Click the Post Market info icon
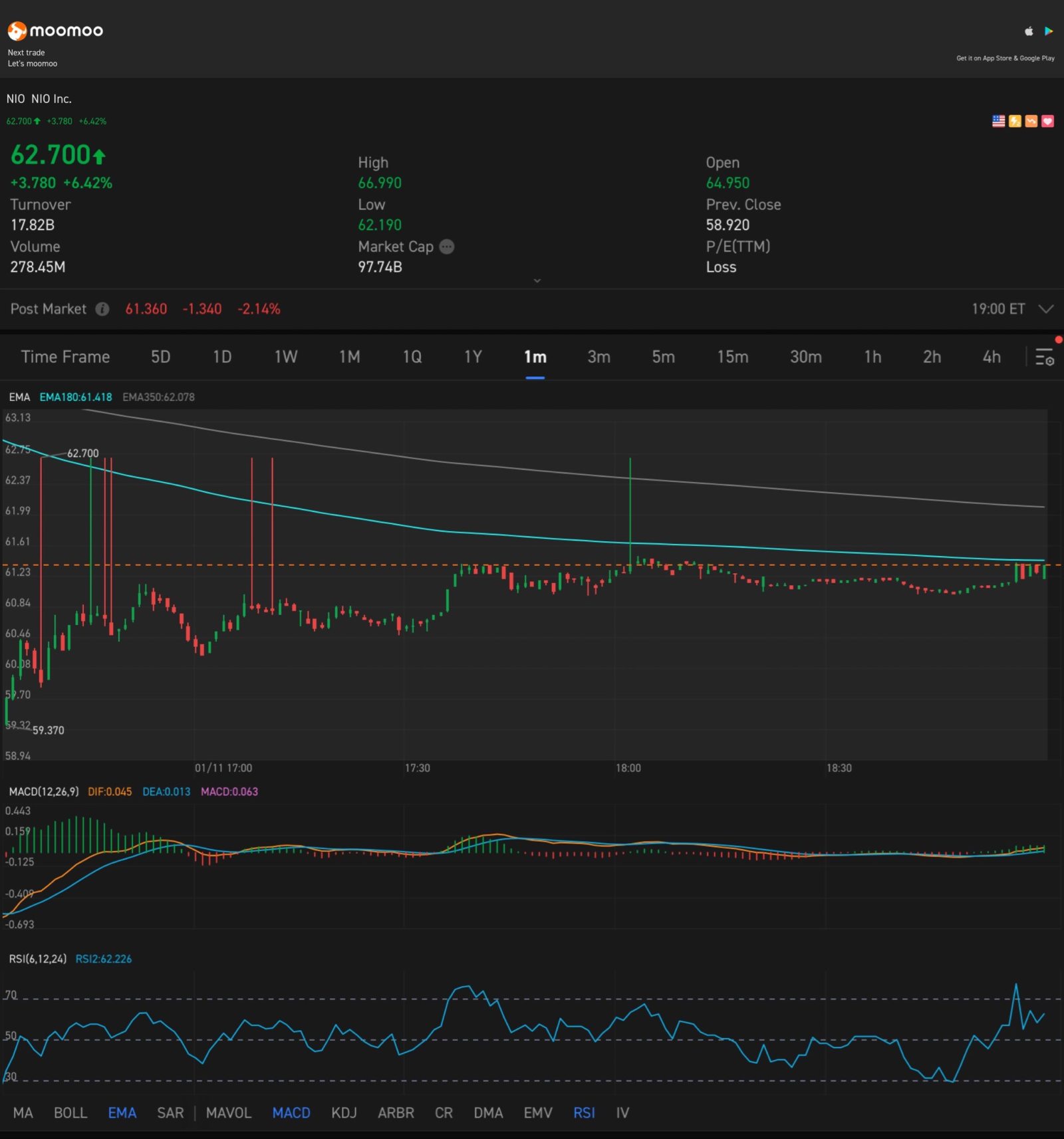The width and height of the screenshot is (1064, 1139). 102,309
